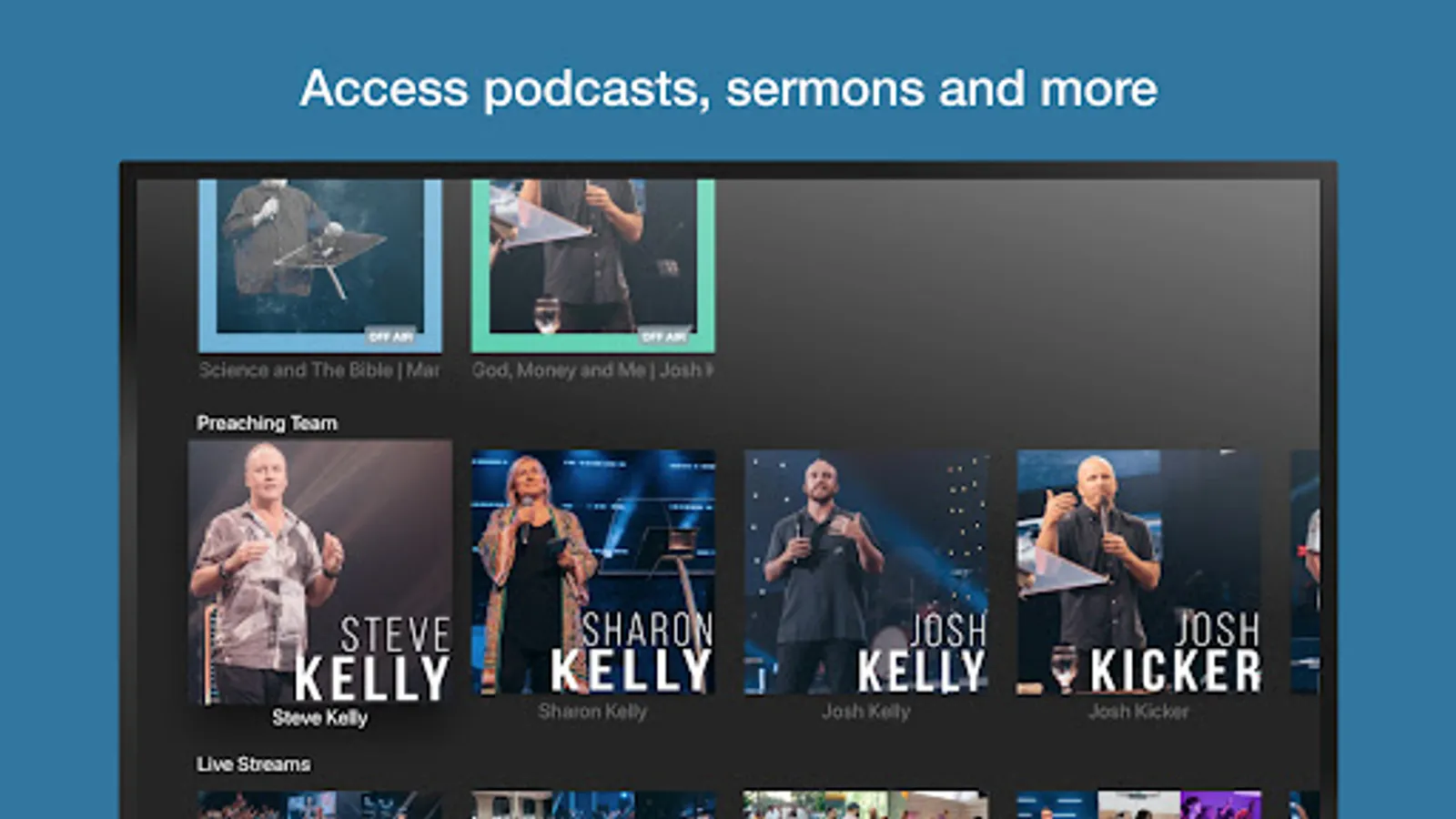Click OFF AIR badge on Science sermon
Screen dimensions: 1456x819
tap(391, 337)
